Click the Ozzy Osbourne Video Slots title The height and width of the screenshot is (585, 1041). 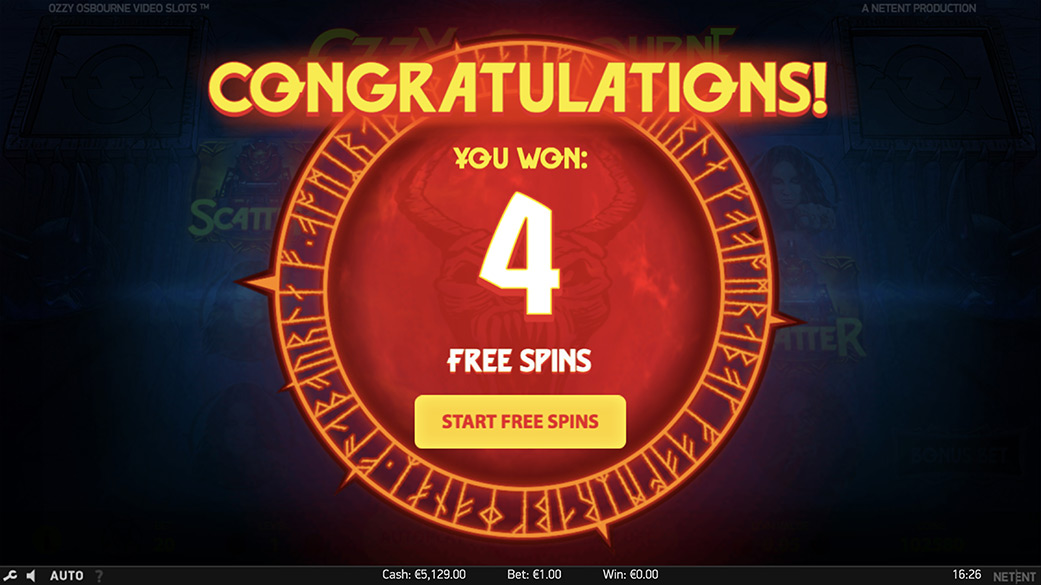coord(128,8)
